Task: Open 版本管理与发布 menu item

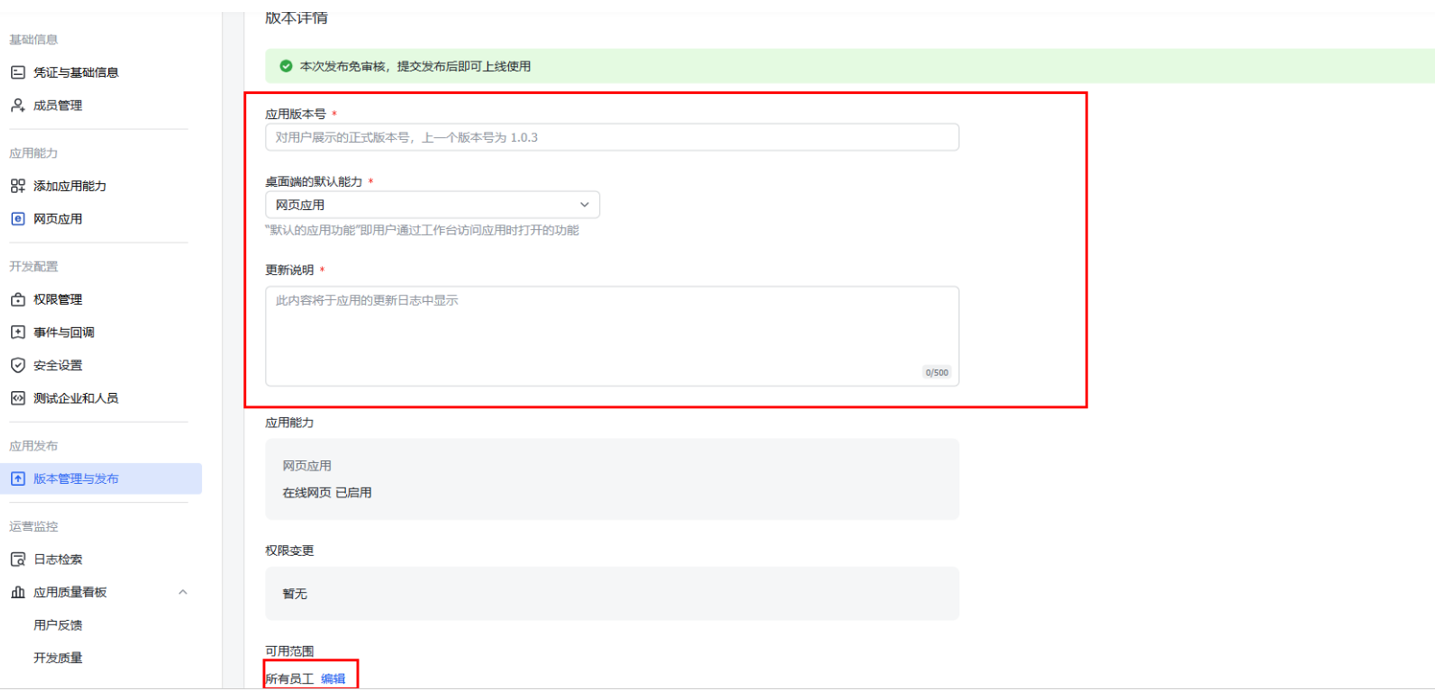Action: [76, 479]
